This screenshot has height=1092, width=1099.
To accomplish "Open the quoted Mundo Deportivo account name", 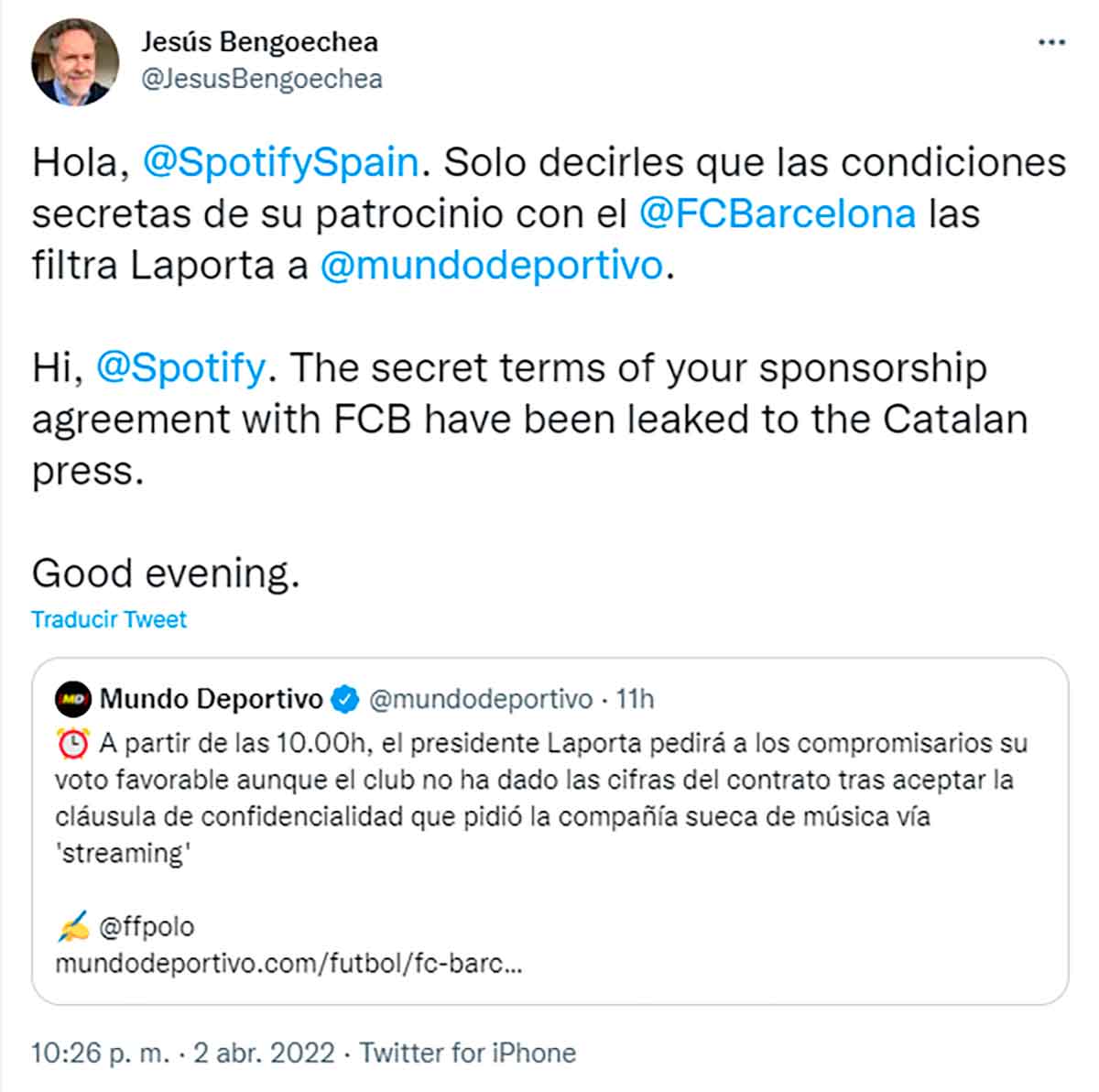I will (211, 700).
